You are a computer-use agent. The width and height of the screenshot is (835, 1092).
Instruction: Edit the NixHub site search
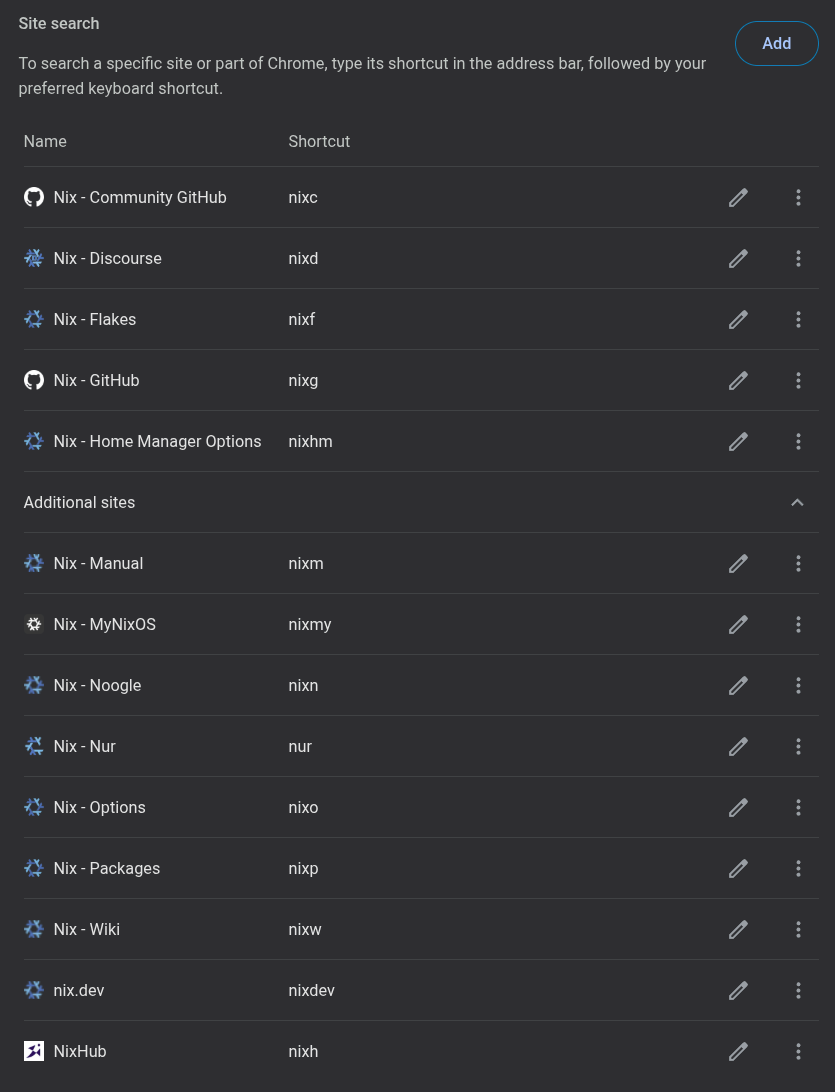(x=738, y=1052)
